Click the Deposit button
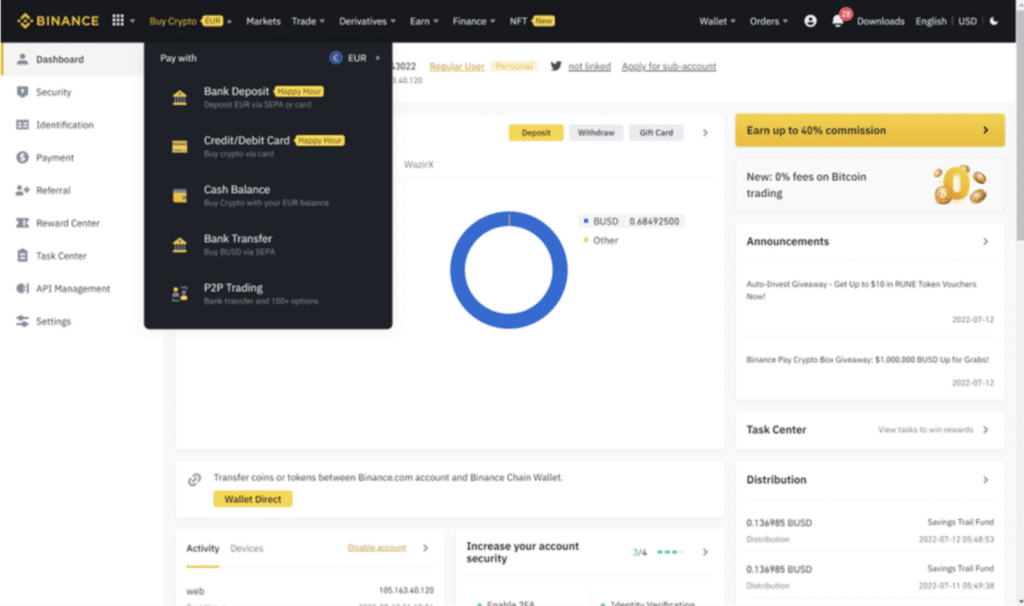The width and height of the screenshot is (1024, 606). point(536,133)
